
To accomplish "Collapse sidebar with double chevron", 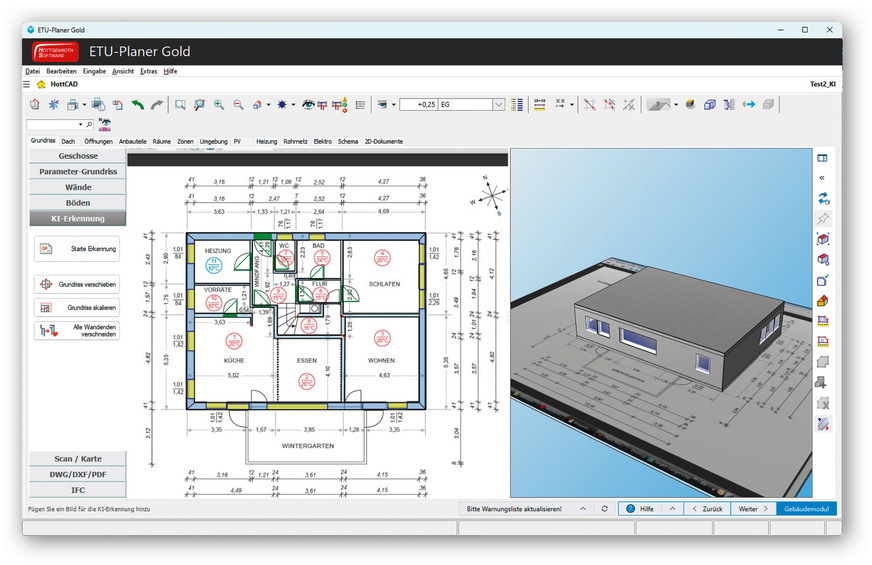I will pyautogui.click(x=822, y=178).
